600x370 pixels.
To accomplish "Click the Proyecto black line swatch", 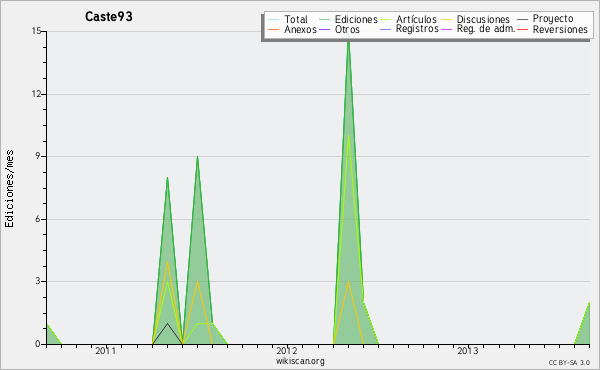I will [x=522, y=19].
